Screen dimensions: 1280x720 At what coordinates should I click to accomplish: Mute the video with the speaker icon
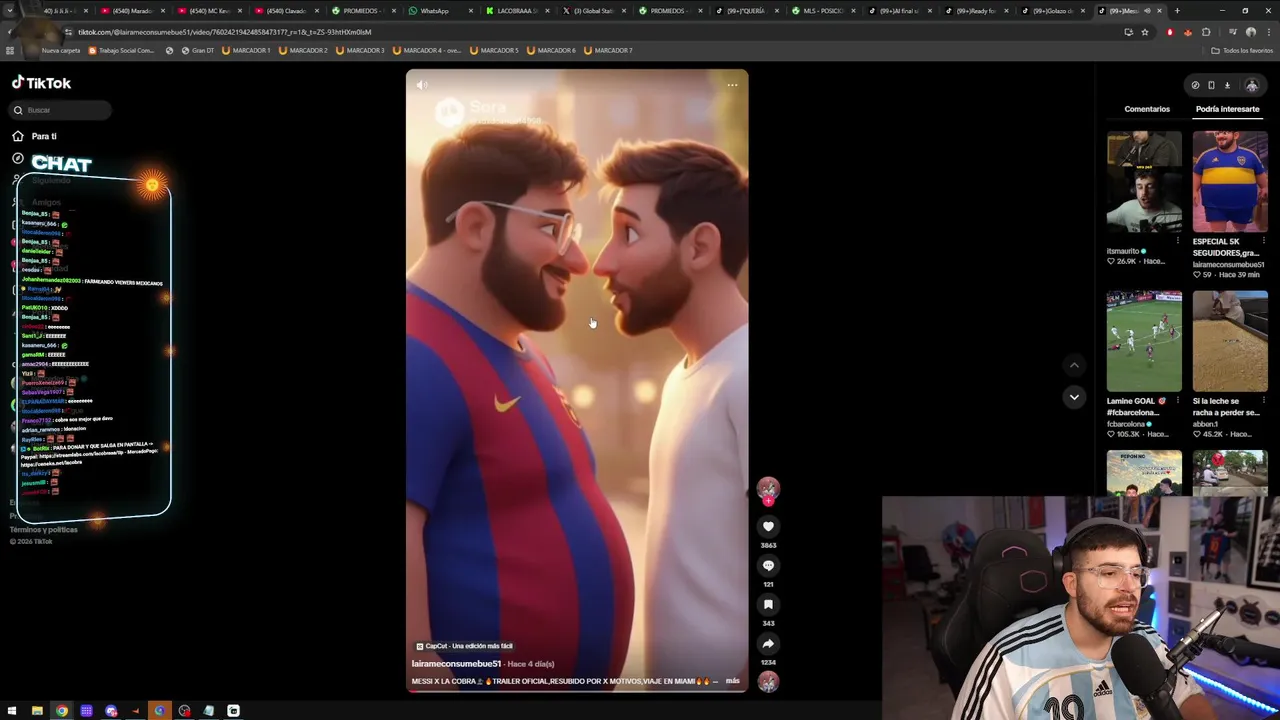pyautogui.click(x=422, y=85)
